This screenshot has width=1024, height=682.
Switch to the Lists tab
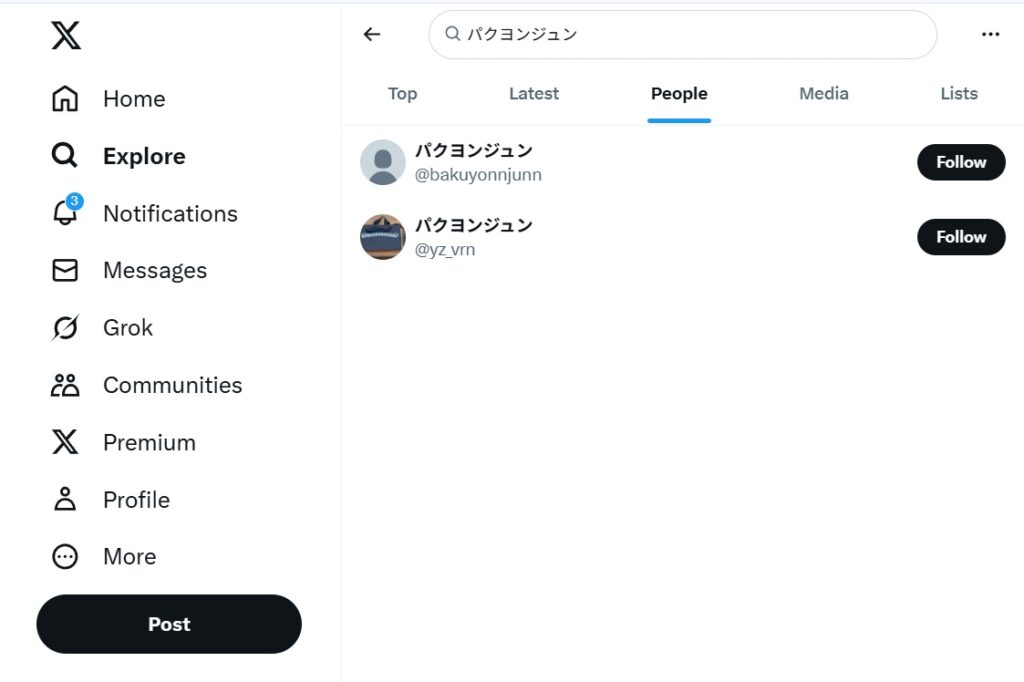tap(959, 93)
